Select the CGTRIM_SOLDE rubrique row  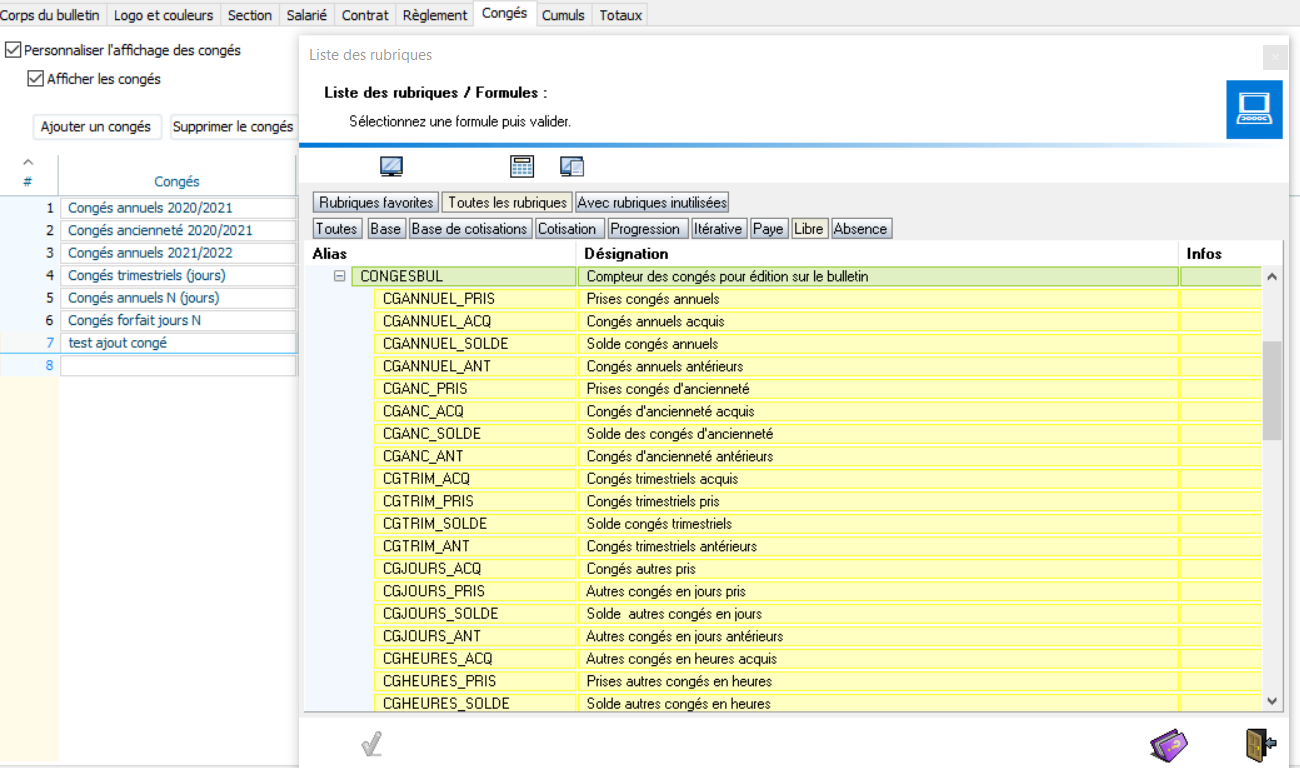(x=435, y=524)
